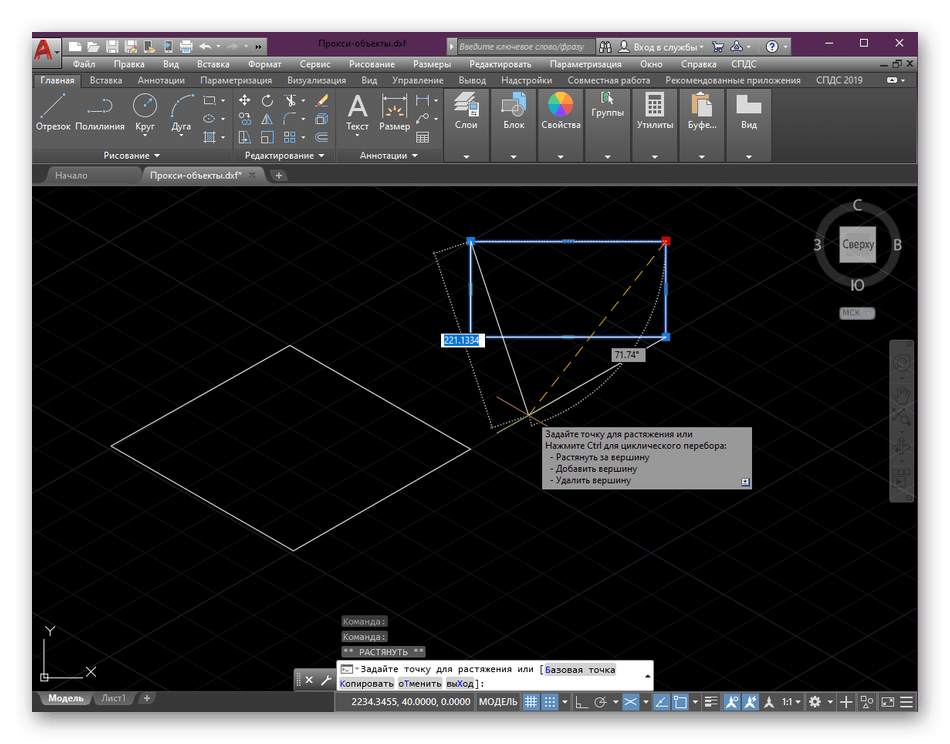
Task: Click the Копировать command option
Action: 367,684
